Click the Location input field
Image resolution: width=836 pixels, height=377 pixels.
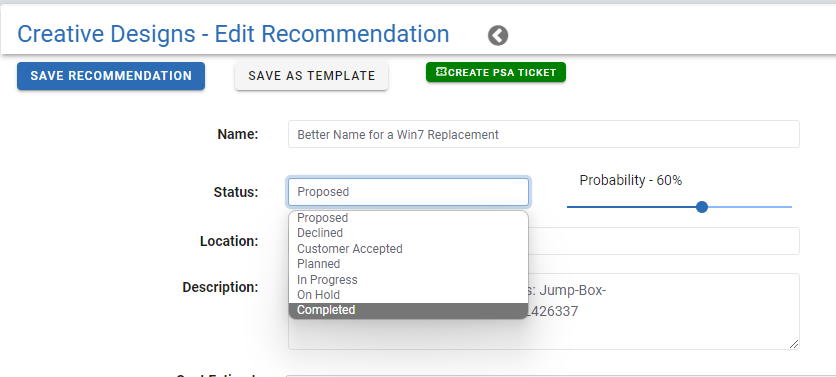664,241
